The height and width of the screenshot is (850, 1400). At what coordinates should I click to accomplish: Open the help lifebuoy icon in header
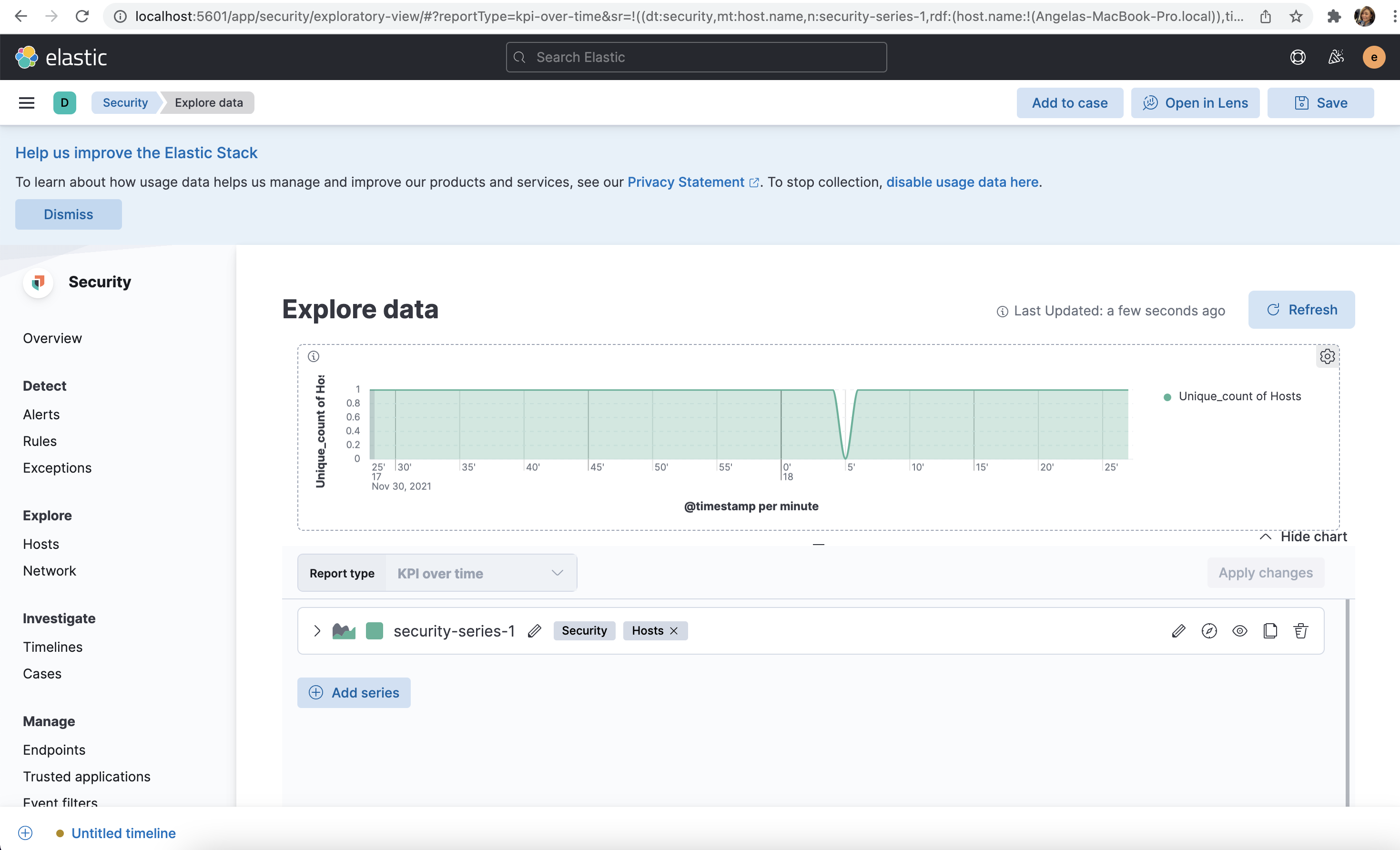tap(1298, 57)
